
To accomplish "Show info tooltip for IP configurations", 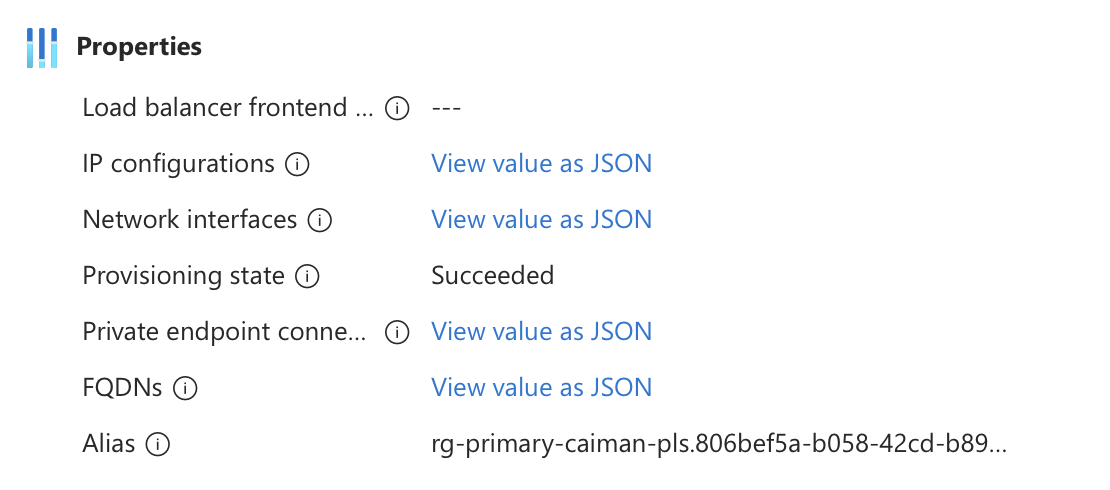I will point(297,164).
